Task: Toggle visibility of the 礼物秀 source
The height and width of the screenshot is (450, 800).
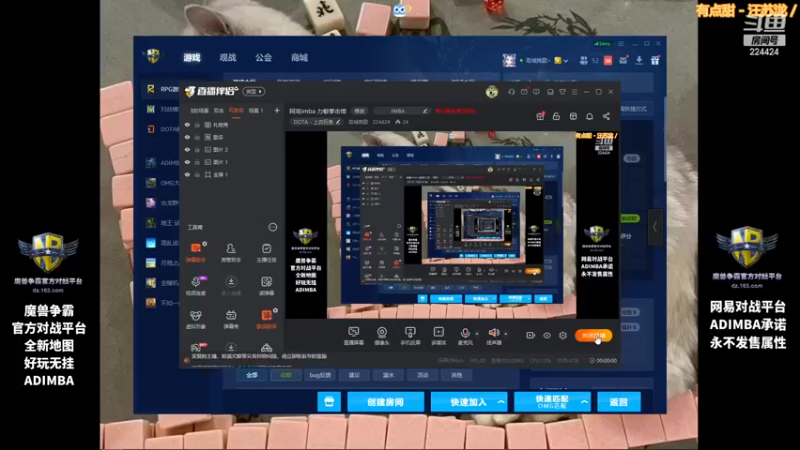Action: click(x=187, y=125)
